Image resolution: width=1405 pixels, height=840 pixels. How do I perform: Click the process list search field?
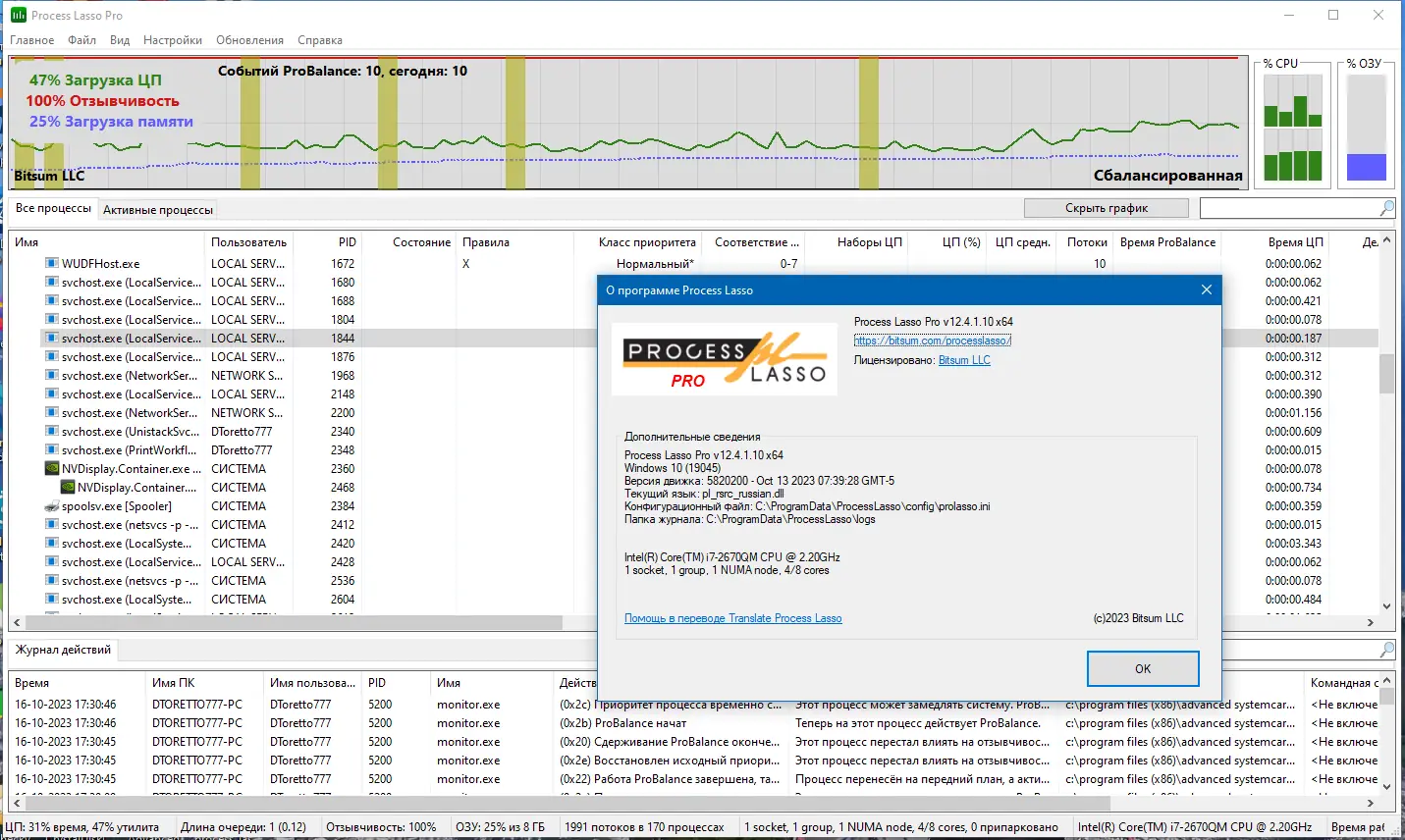coord(1289,208)
